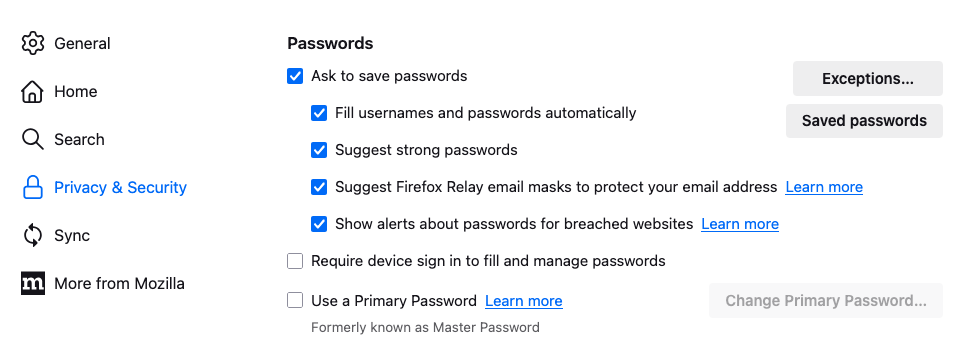Uncheck alerts for breached websites
Image resolution: width=978 pixels, height=364 pixels.
pos(319,224)
